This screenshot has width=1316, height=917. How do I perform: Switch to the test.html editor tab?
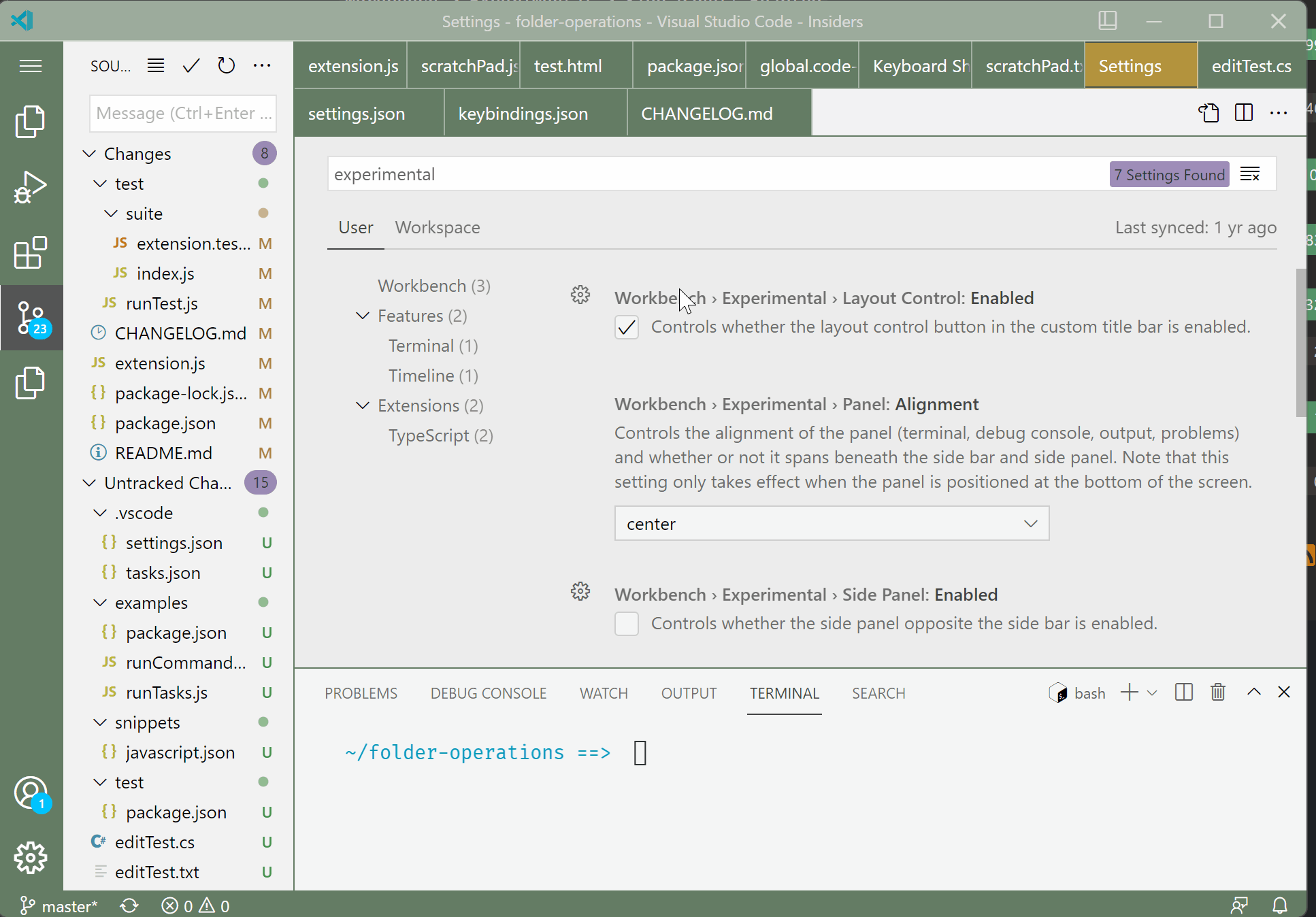click(x=576, y=65)
